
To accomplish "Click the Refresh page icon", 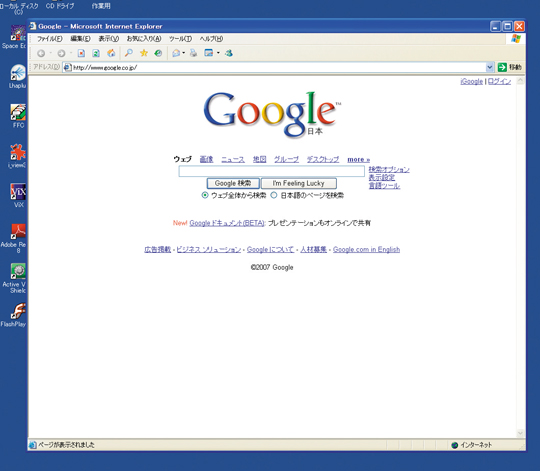I will [96, 53].
